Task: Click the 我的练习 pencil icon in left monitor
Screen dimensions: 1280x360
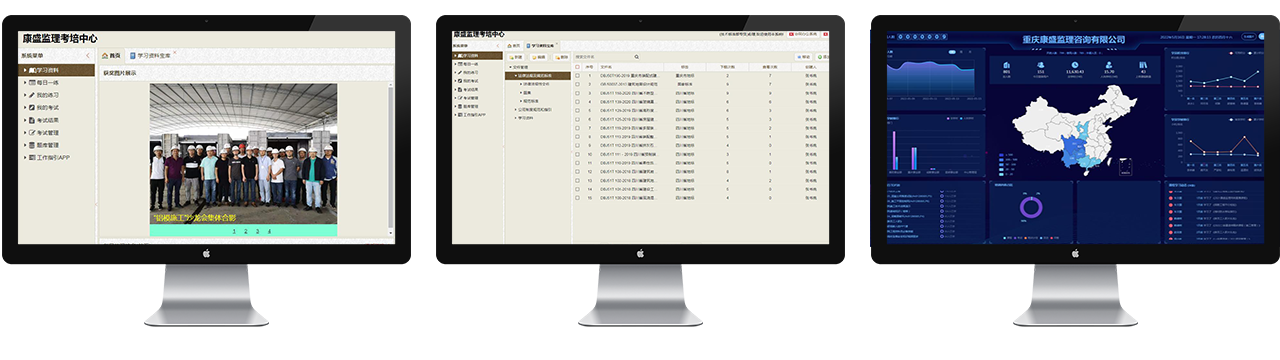Action: [32, 95]
